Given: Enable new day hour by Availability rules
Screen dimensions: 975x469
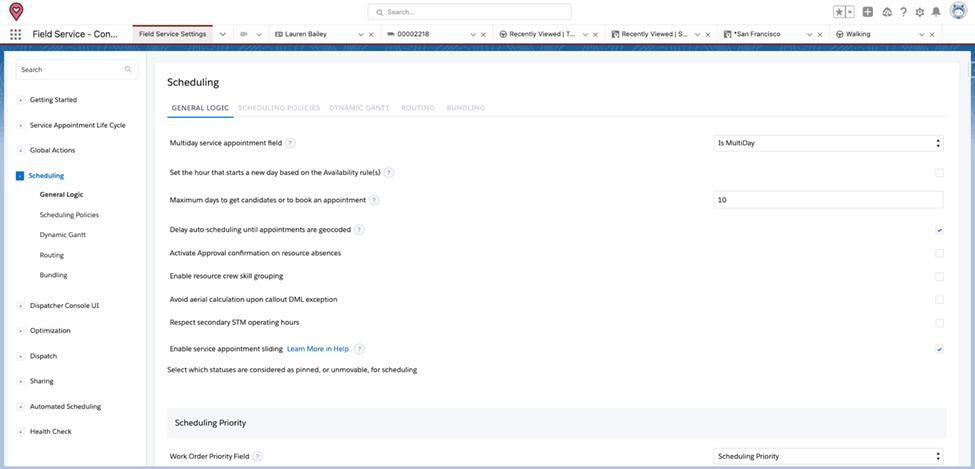Looking at the screenshot, I should (940, 173).
